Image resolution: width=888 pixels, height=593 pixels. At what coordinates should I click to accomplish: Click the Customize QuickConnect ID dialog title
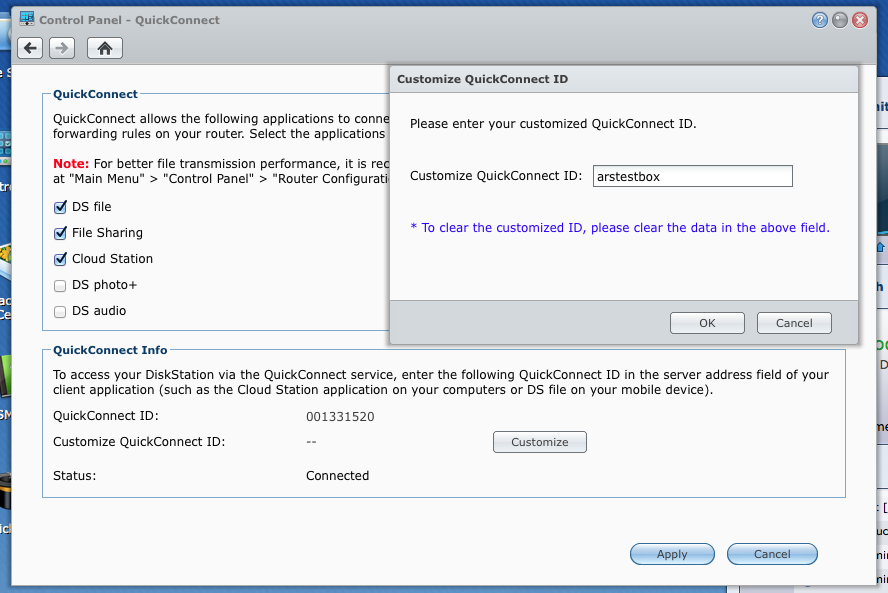click(483, 79)
